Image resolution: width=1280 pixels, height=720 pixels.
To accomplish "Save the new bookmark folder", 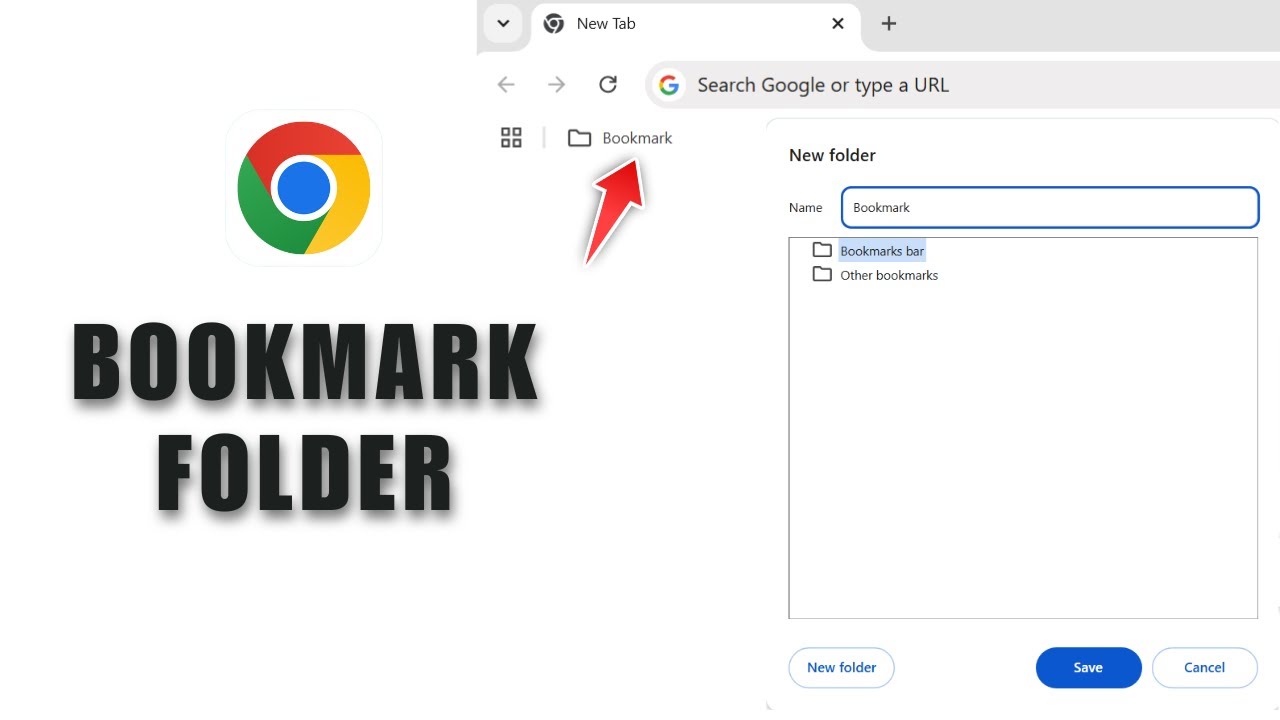I will pyautogui.click(x=1088, y=668).
